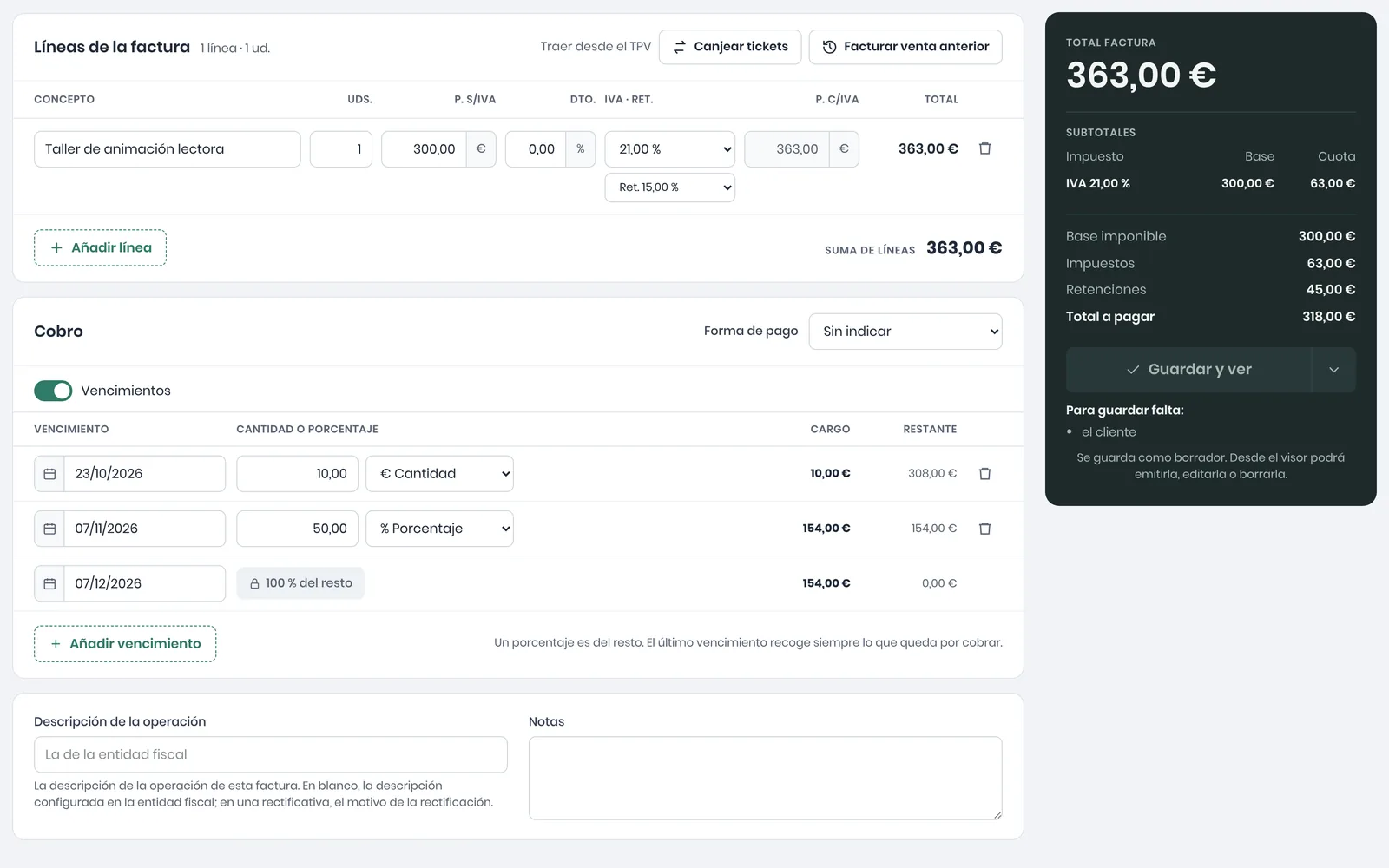Focus the Descripción de la operación field
This screenshot has width=1389, height=868.
271,755
